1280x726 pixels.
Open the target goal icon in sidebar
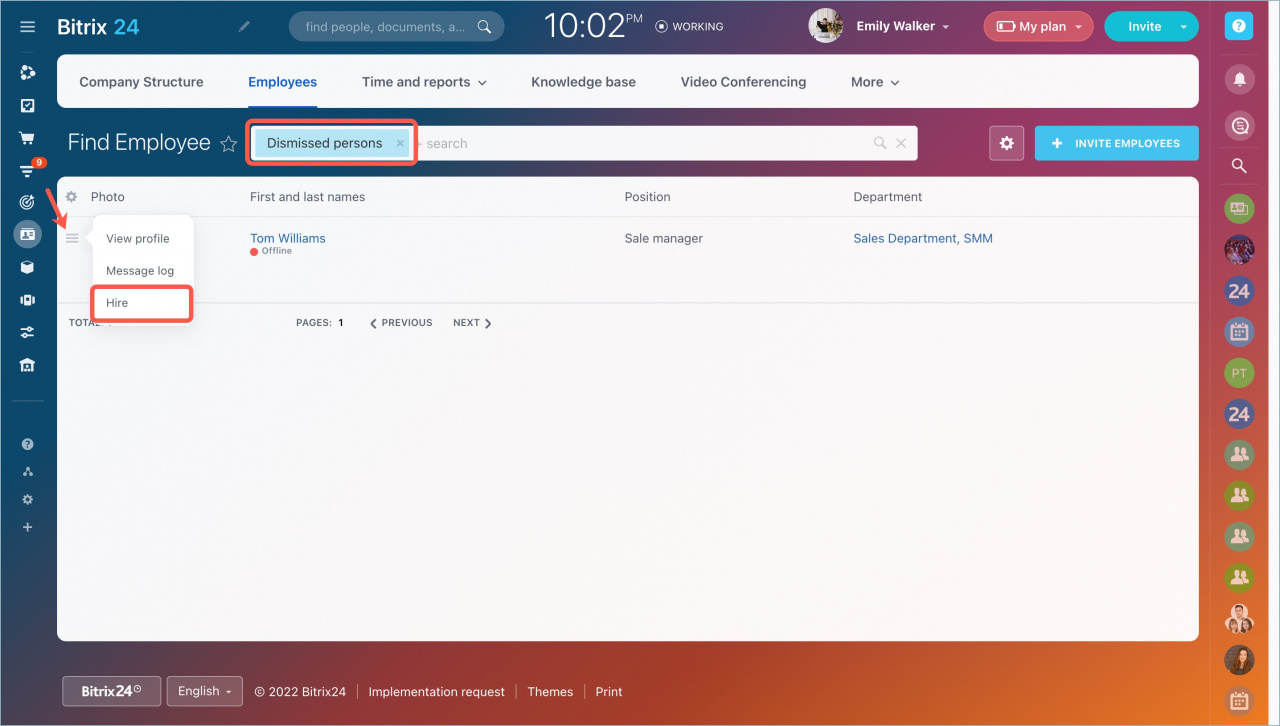(27, 202)
